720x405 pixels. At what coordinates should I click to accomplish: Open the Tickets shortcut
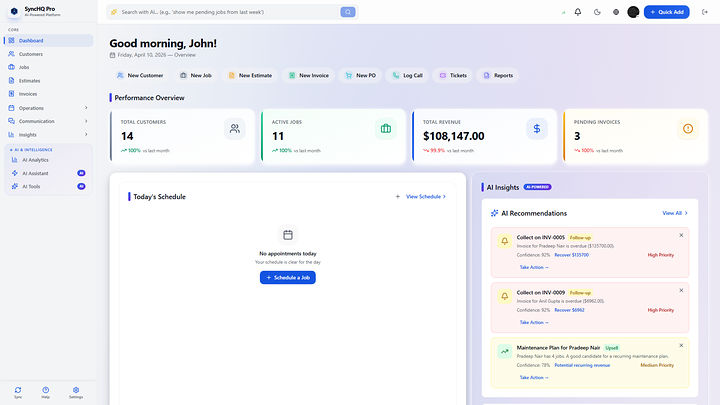tap(453, 75)
